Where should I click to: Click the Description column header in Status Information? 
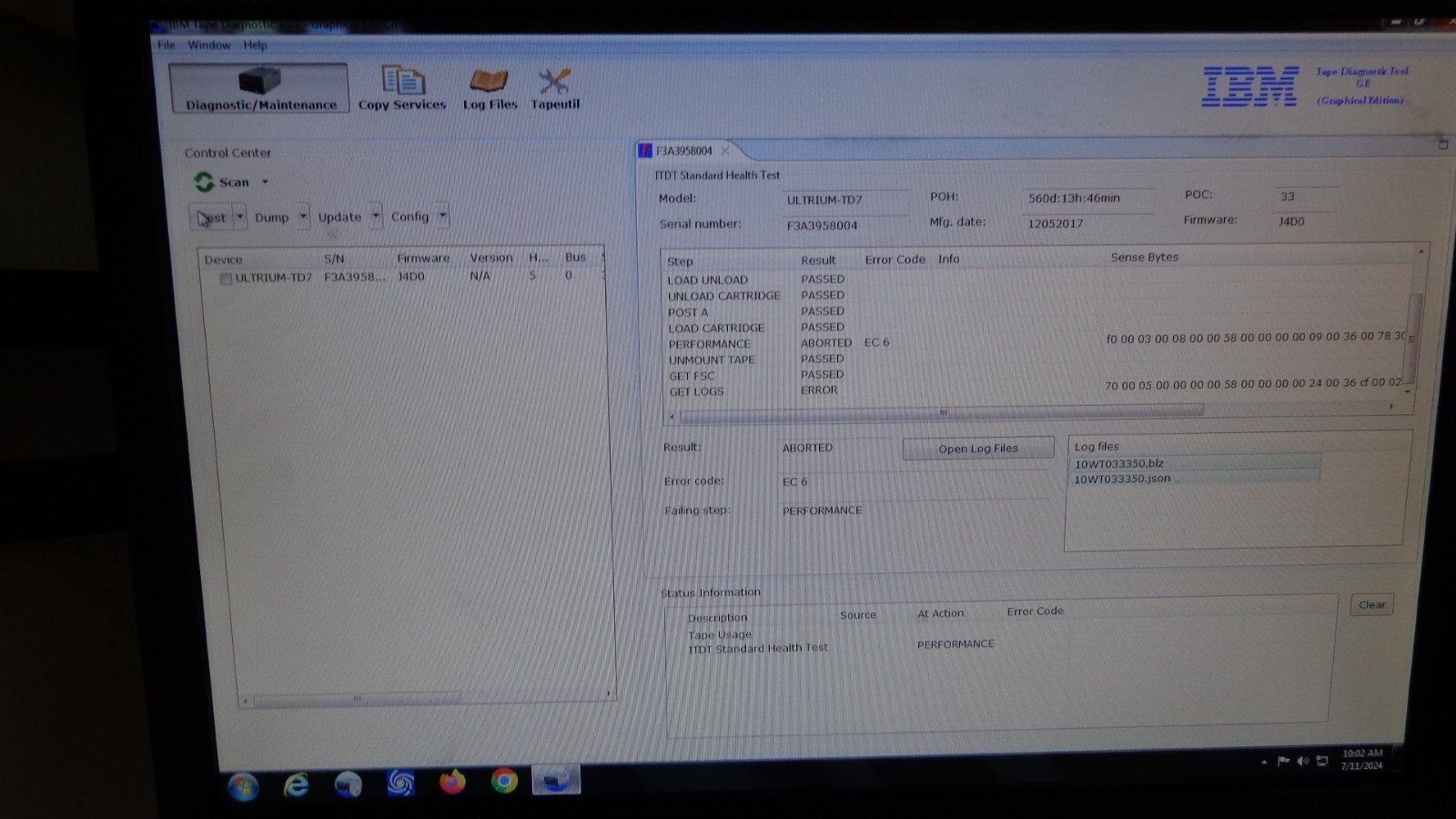(717, 617)
